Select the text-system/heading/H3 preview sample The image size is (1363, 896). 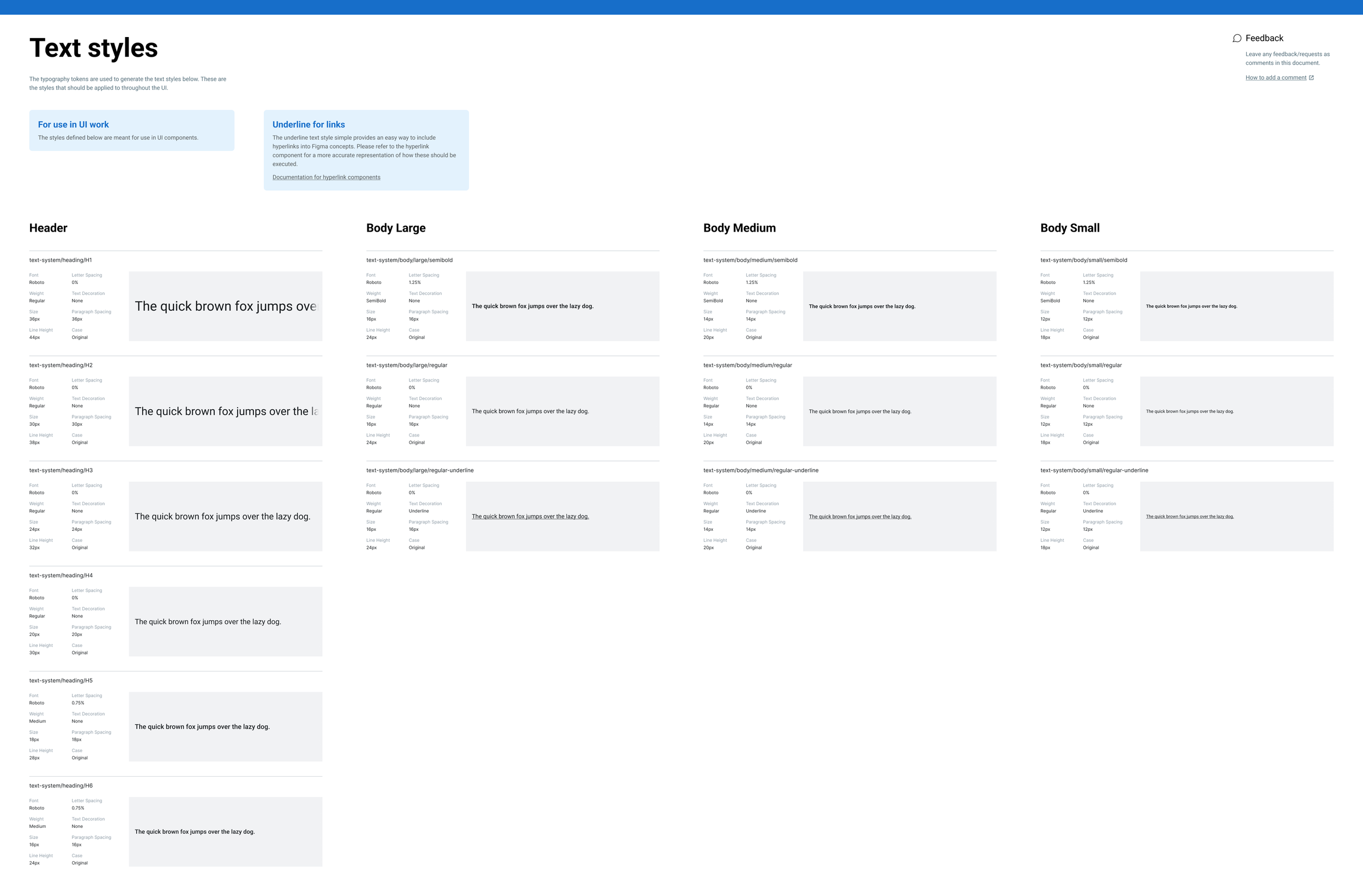(x=222, y=517)
